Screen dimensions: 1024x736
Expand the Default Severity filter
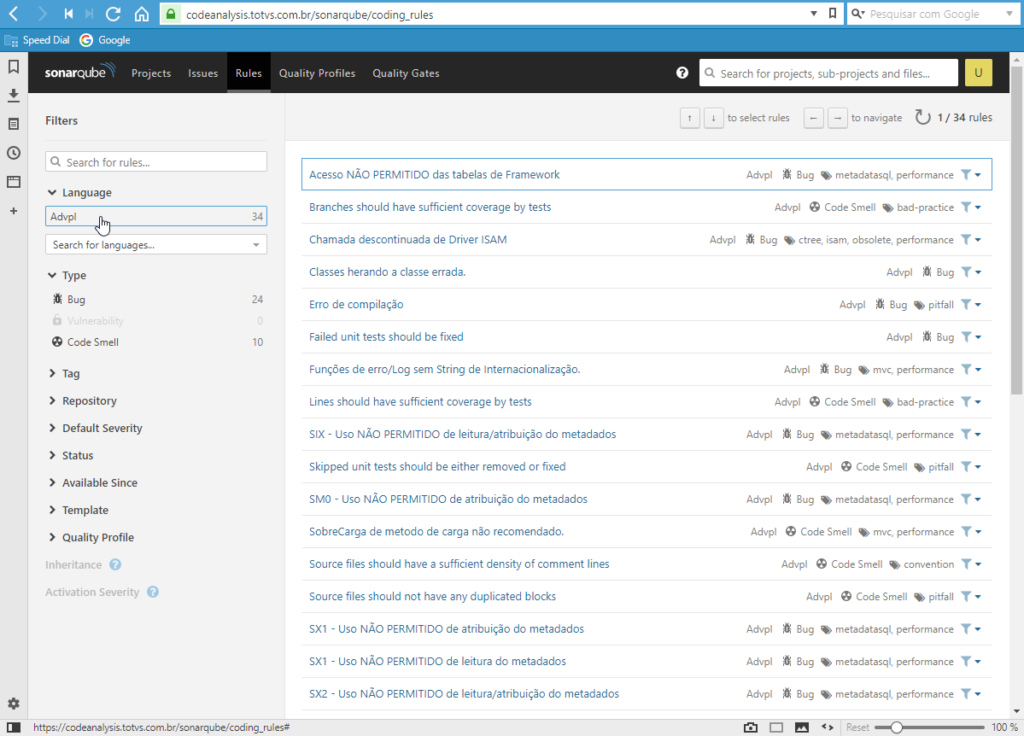(x=95, y=428)
